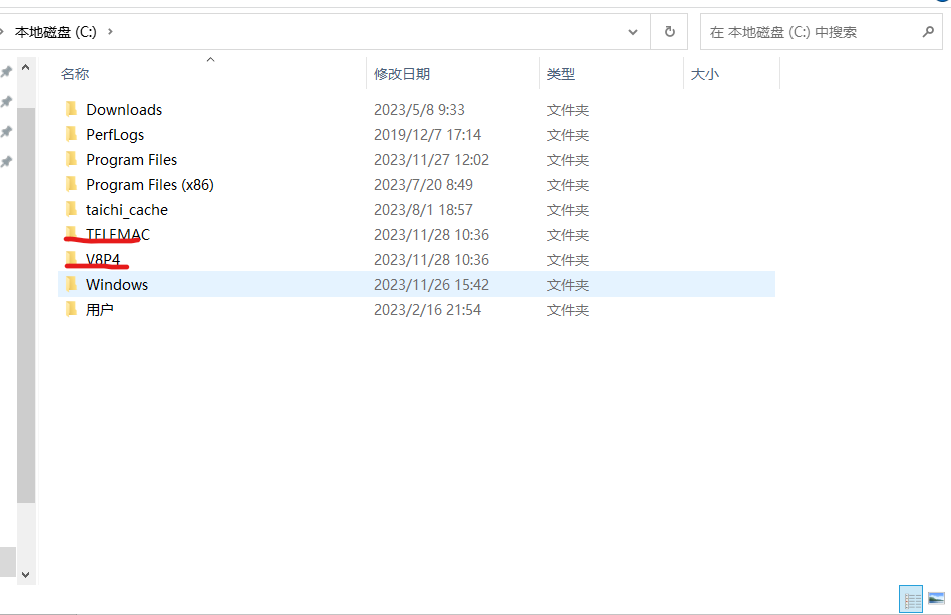Click the sort arrow above the 名称 column
Screen dimensions: 951x615
tap(210, 60)
